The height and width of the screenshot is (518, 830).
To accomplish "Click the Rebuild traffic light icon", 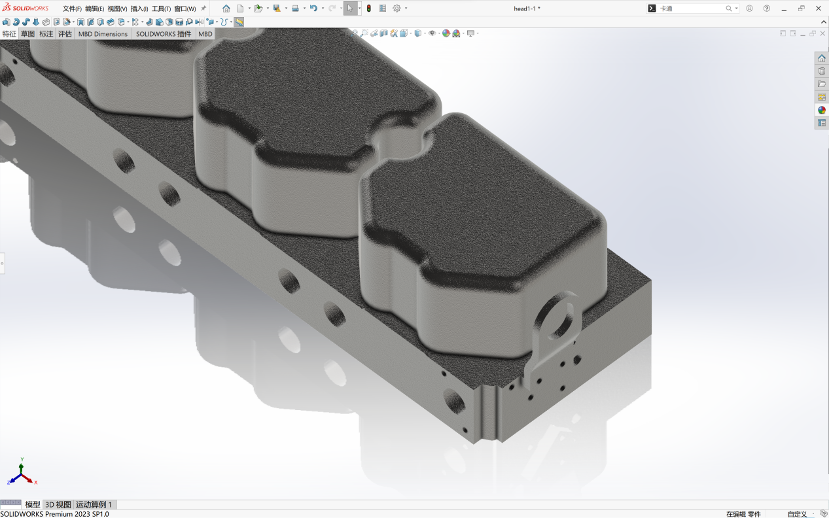I will [367, 8].
